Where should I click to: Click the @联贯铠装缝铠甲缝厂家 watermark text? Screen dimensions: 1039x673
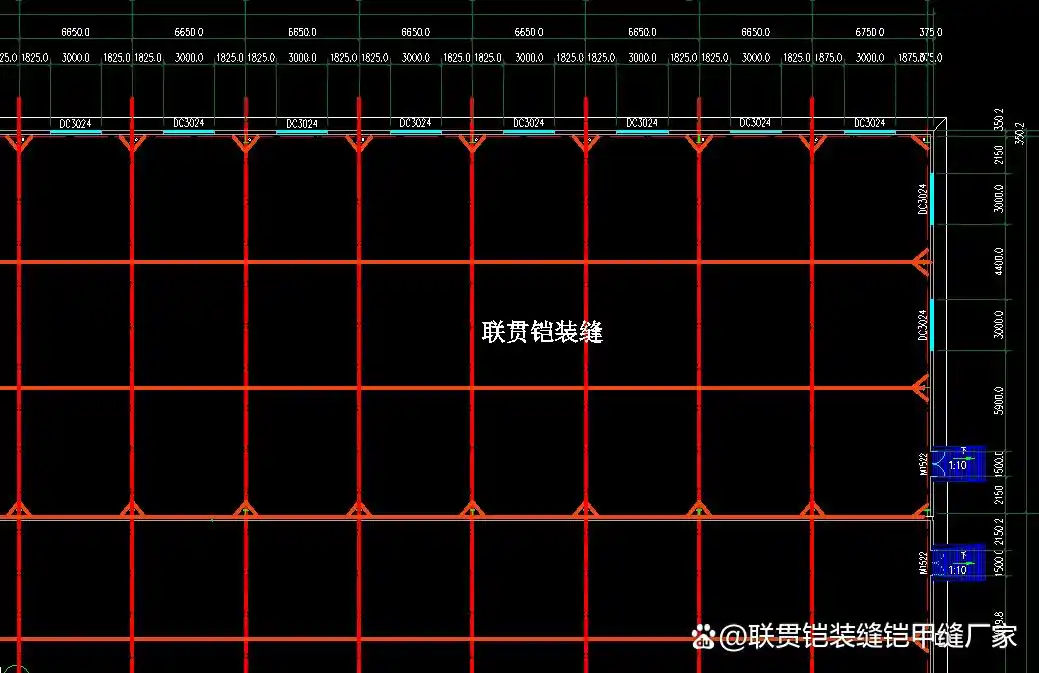point(868,636)
